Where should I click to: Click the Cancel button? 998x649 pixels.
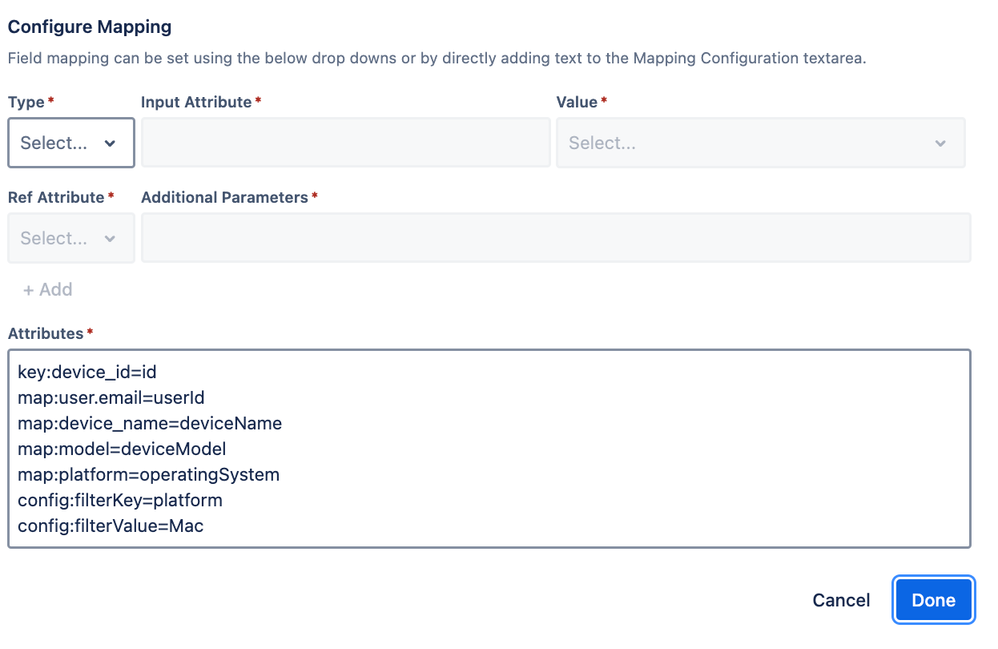coord(841,600)
